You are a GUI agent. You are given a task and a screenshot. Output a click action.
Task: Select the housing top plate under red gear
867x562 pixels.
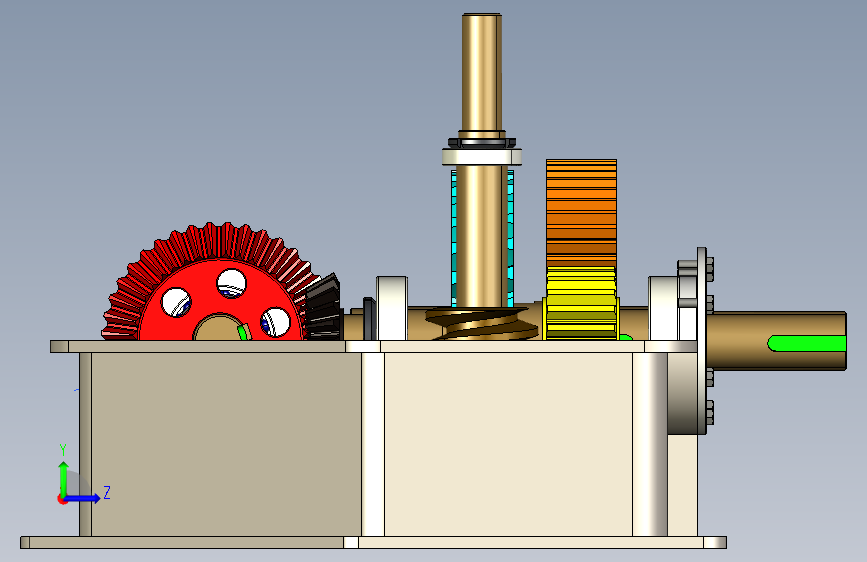tap(197, 346)
